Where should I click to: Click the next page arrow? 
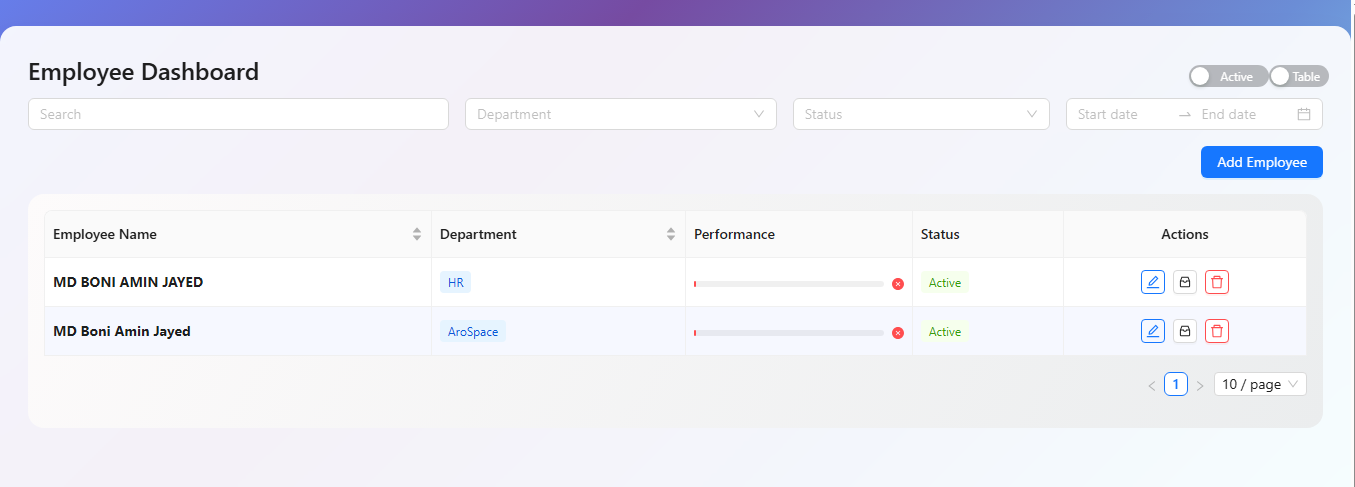click(1200, 385)
